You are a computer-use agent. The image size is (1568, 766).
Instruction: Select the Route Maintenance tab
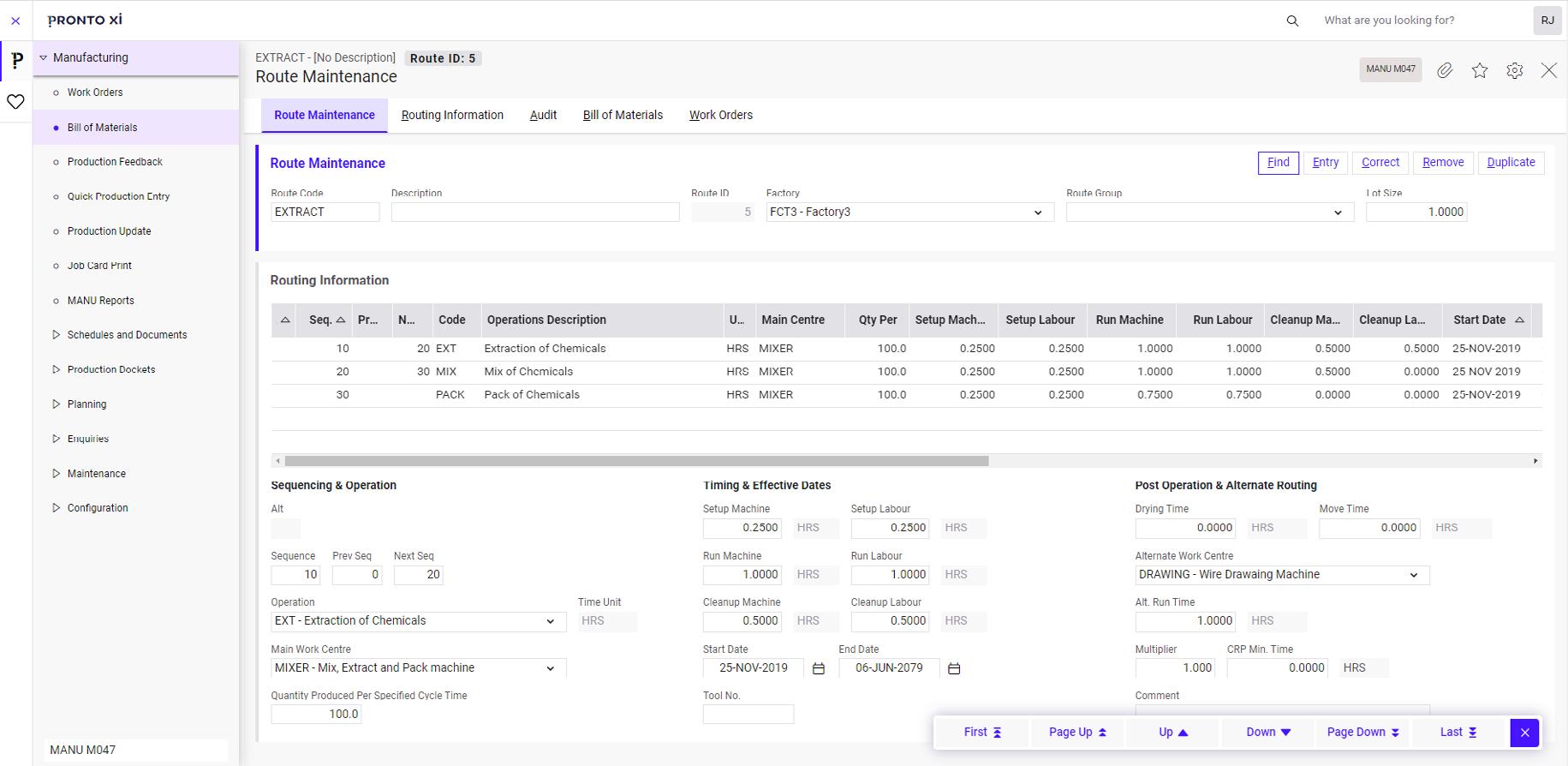tap(325, 115)
